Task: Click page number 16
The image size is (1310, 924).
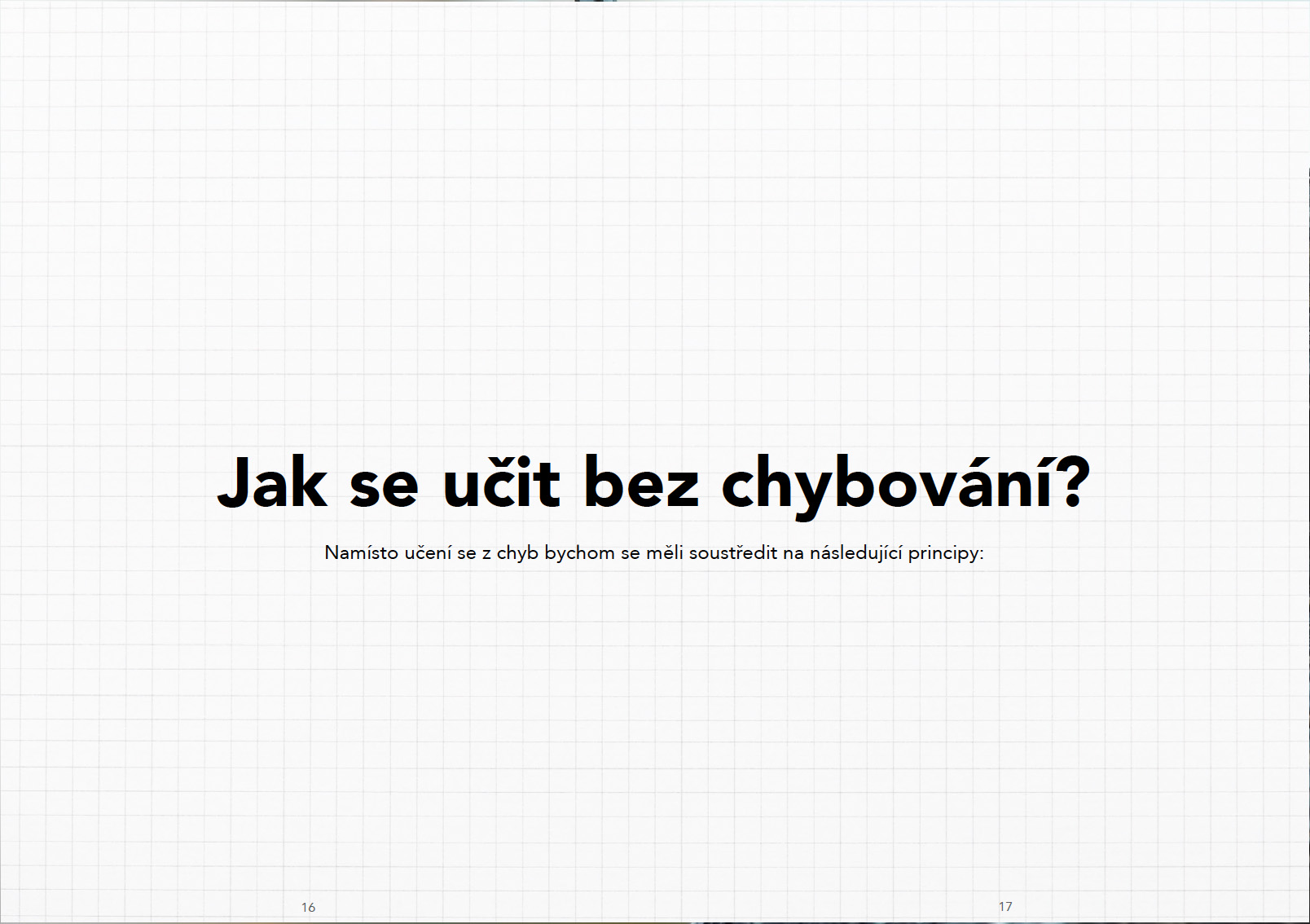Action: click(308, 907)
